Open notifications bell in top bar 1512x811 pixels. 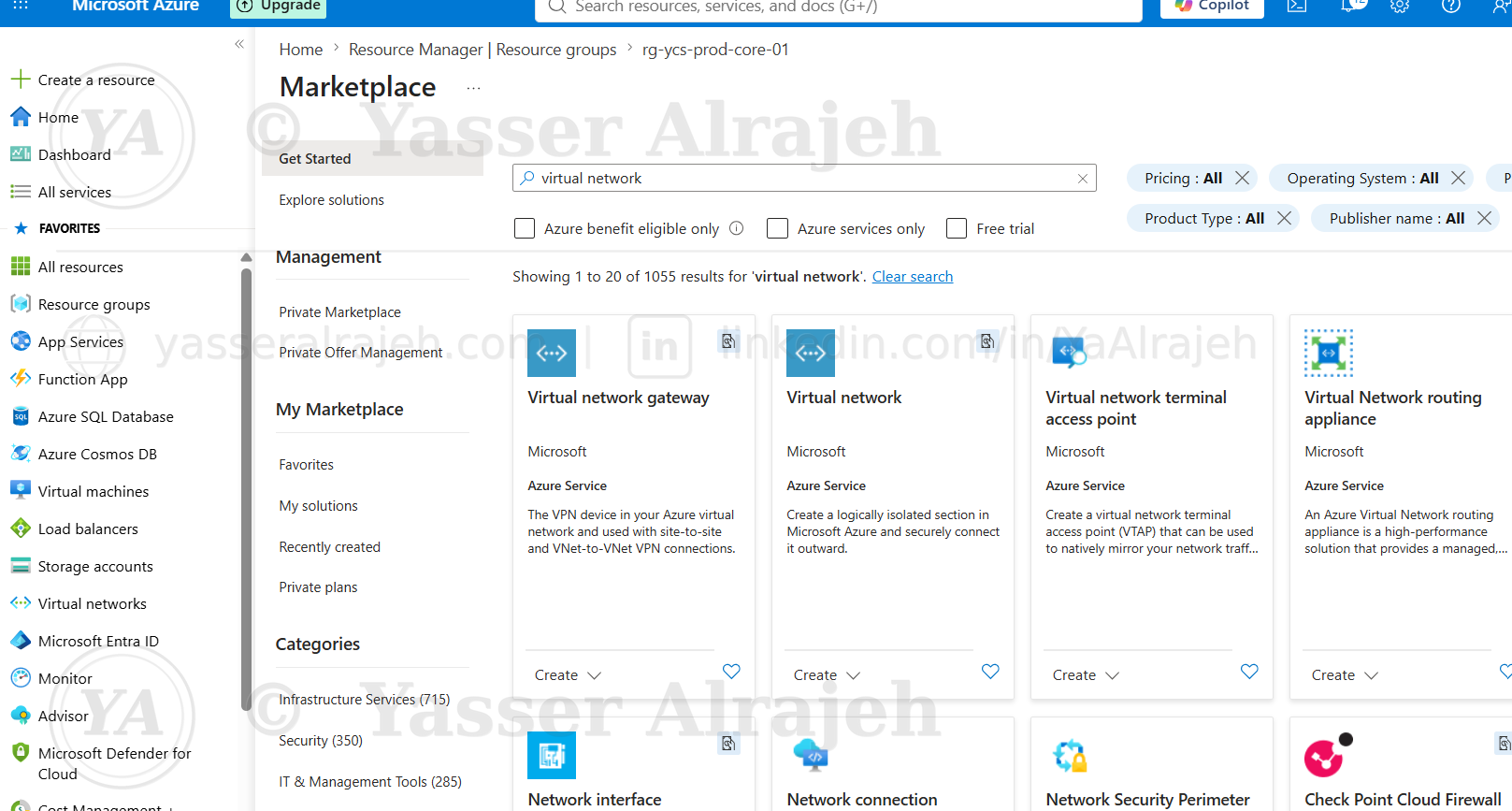1349,6
